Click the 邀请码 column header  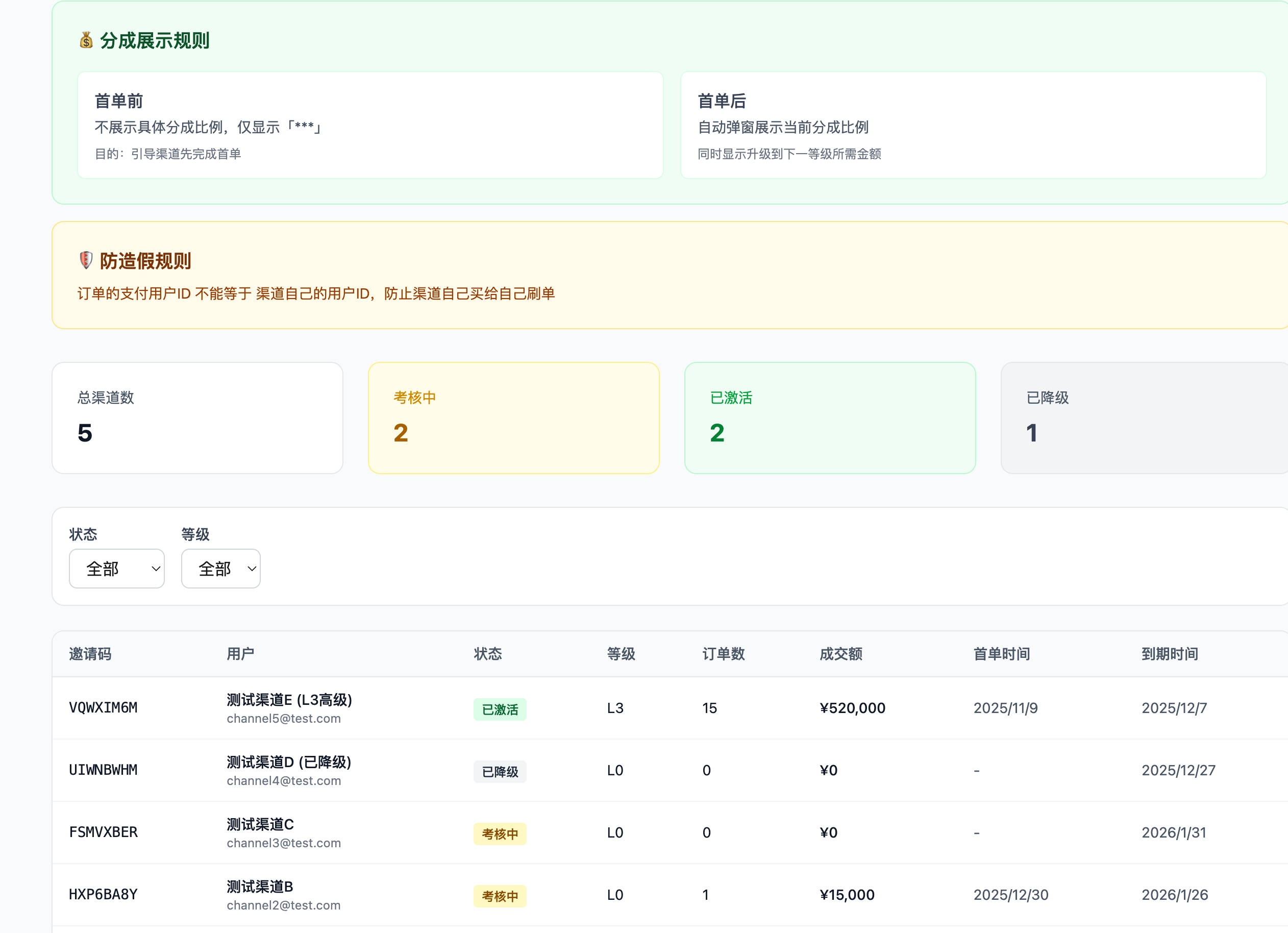coord(90,654)
